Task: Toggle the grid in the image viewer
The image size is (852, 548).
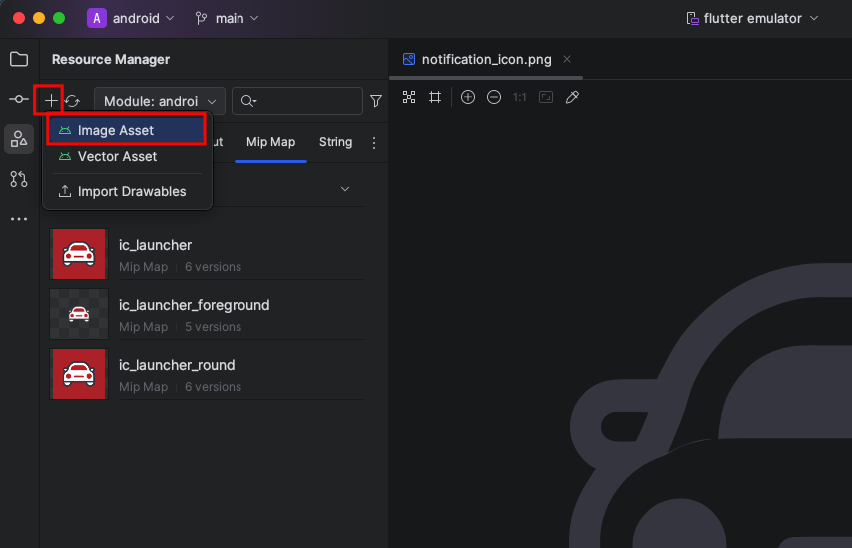Action: 435,97
